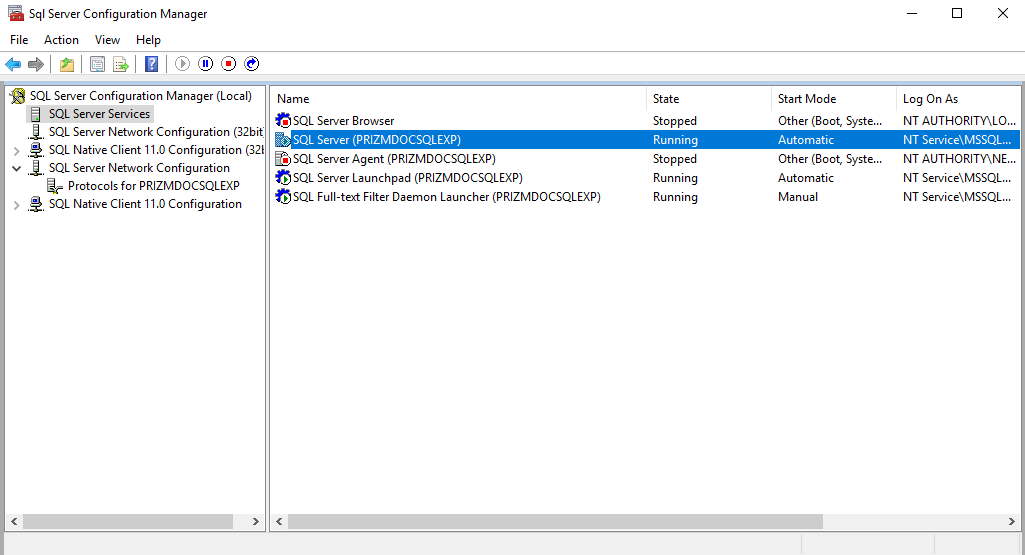
Task: Click services list horizontal scrollbar thumb
Action: (x=555, y=522)
